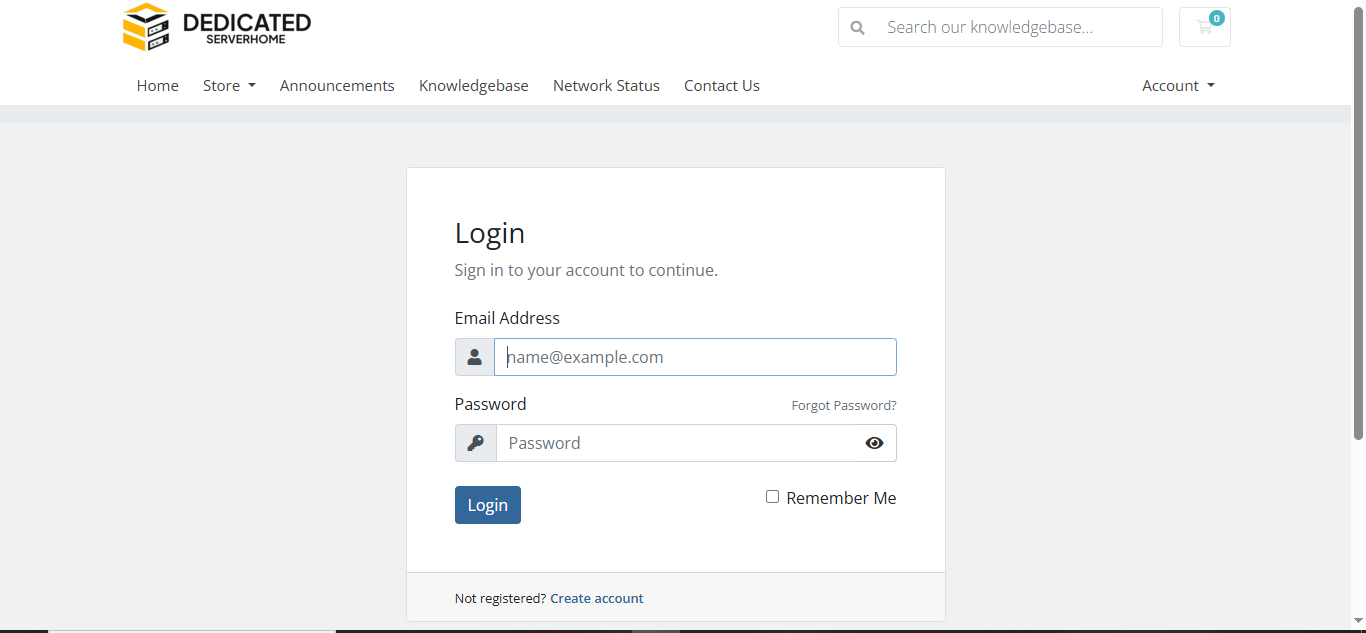The image size is (1366, 633).
Task: Focus the Email Address input field
Action: (x=695, y=357)
